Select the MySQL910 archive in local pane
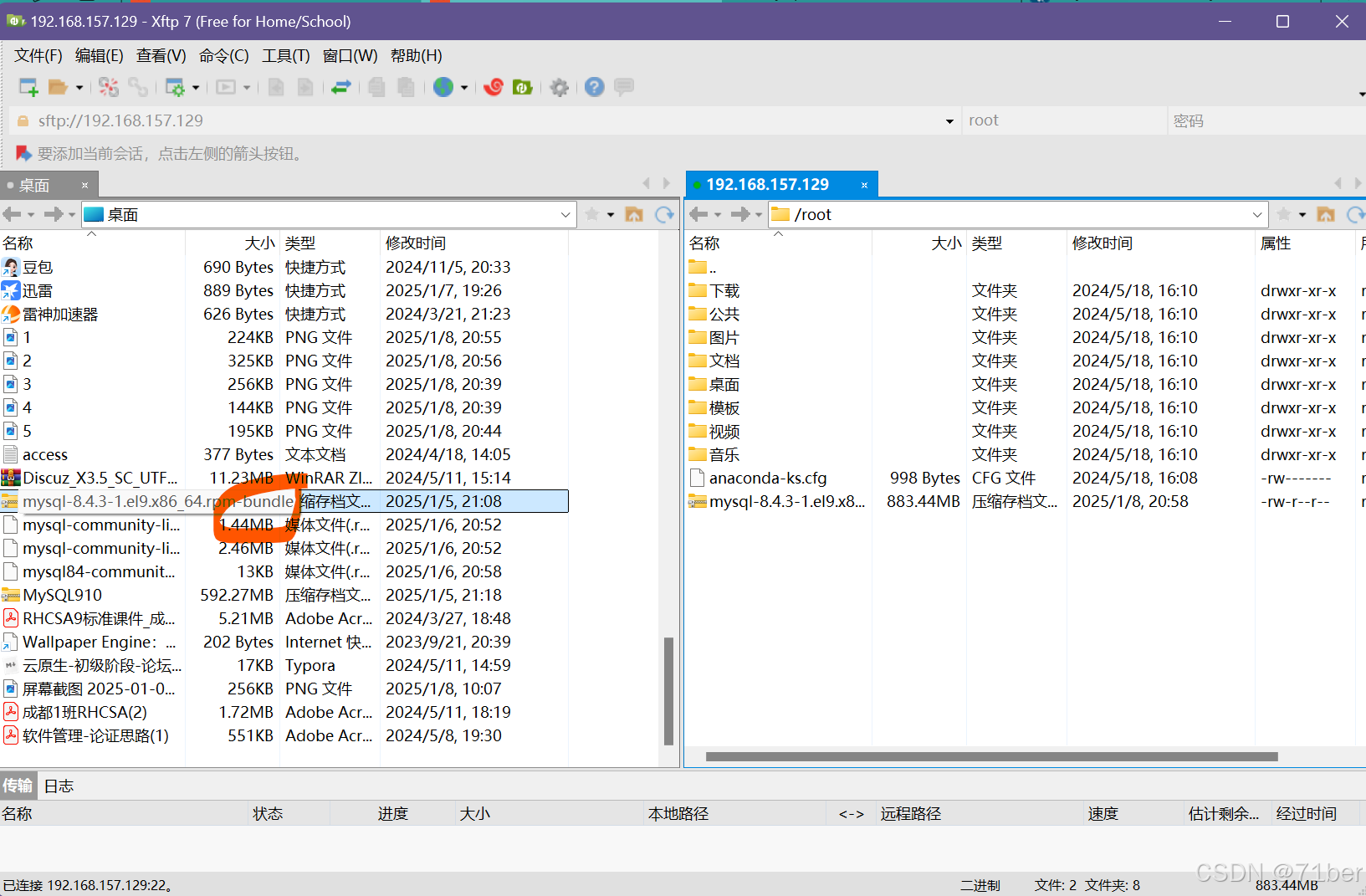Image resolution: width=1366 pixels, height=896 pixels. pos(284,596)
